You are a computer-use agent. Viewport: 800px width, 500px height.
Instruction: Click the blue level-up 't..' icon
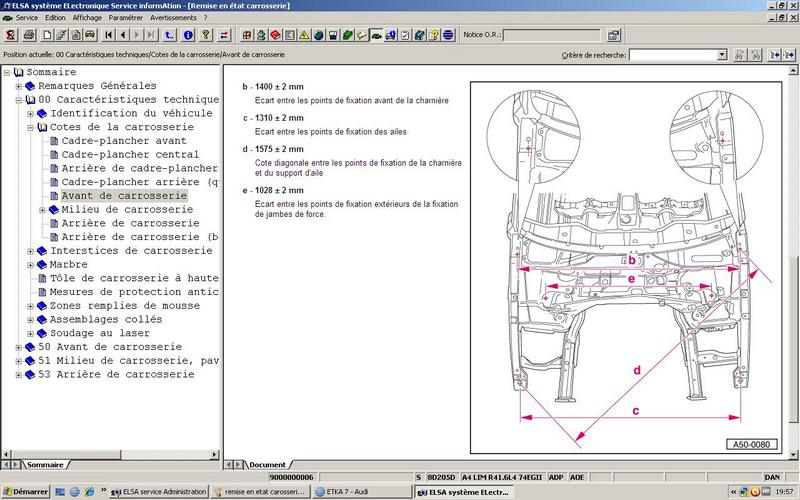click(169, 35)
